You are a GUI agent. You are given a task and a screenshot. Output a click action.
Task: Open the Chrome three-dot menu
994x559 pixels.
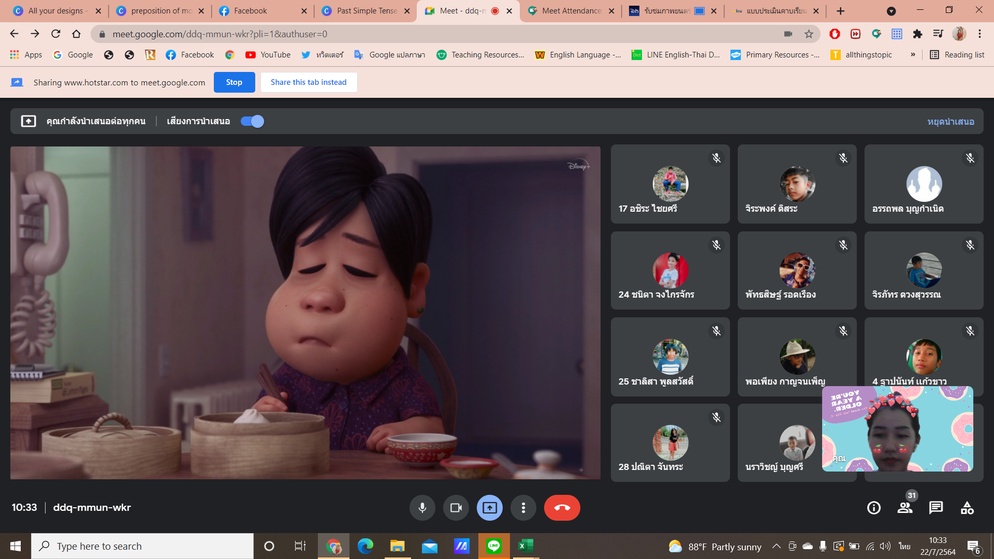[979, 34]
